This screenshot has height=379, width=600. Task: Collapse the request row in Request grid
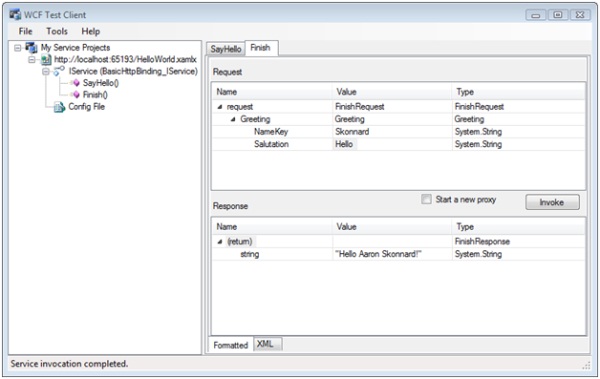[220, 107]
